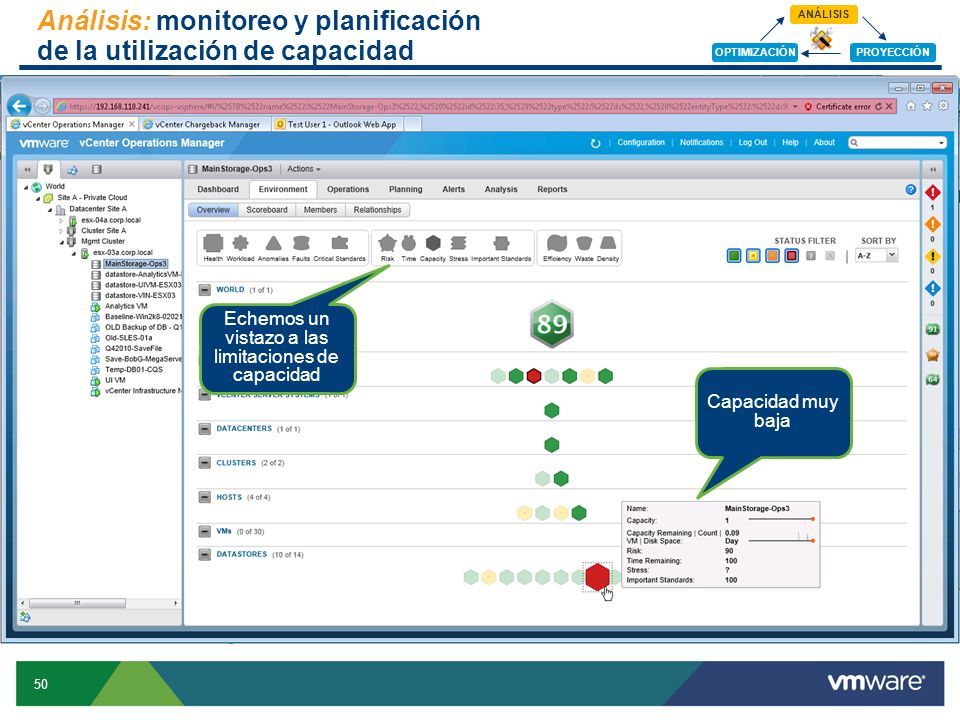The height and width of the screenshot is (720, 960).
Task: Collapse the DATACENTERS section
Action: (x=205, y=429)
